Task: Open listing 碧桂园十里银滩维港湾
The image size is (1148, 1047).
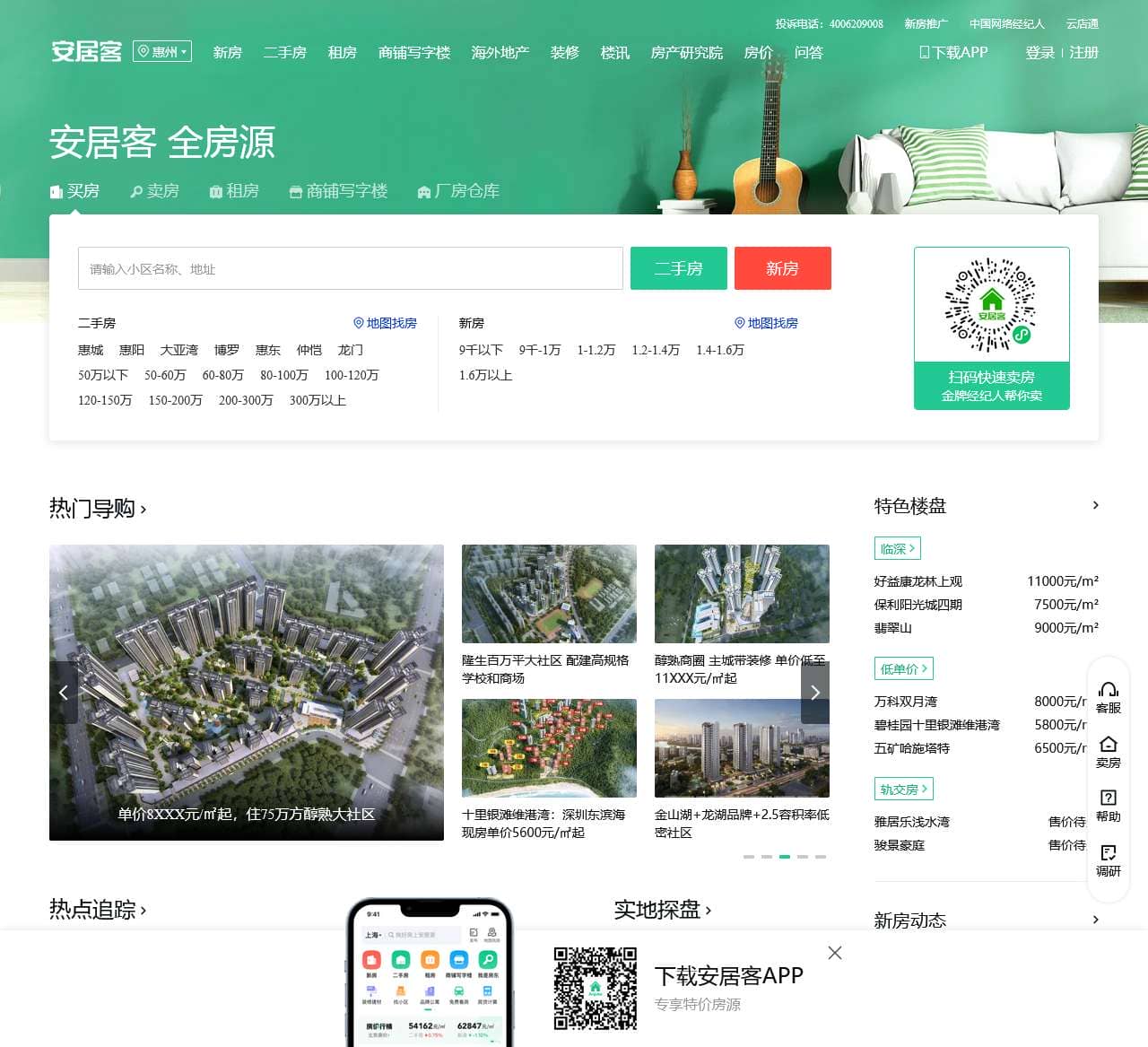Action: click(937, 725)
